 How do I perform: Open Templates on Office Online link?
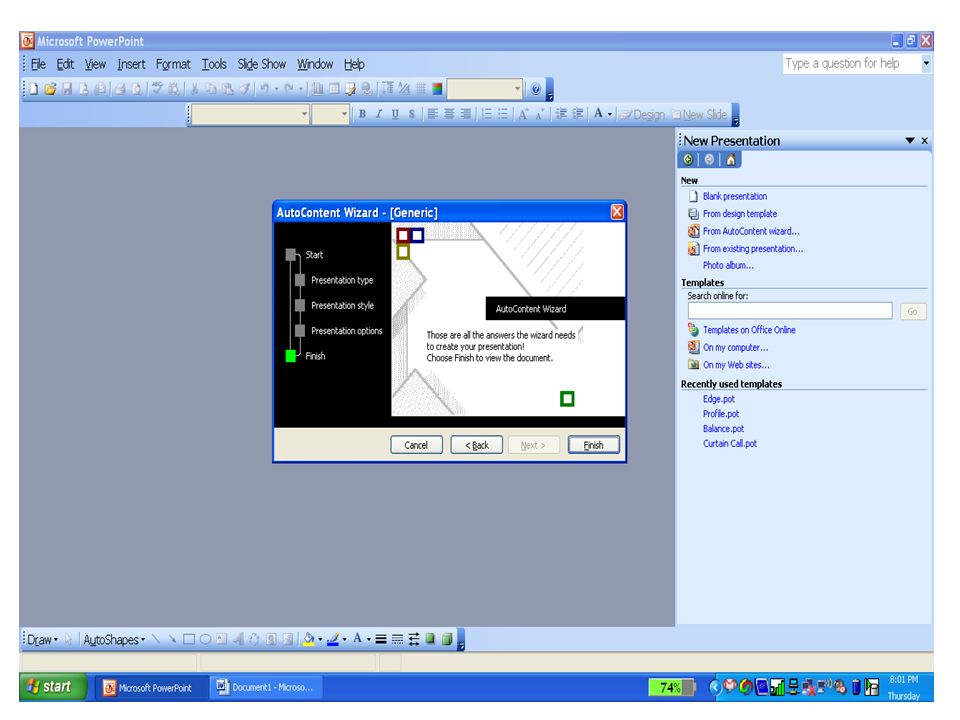point(749,330)
